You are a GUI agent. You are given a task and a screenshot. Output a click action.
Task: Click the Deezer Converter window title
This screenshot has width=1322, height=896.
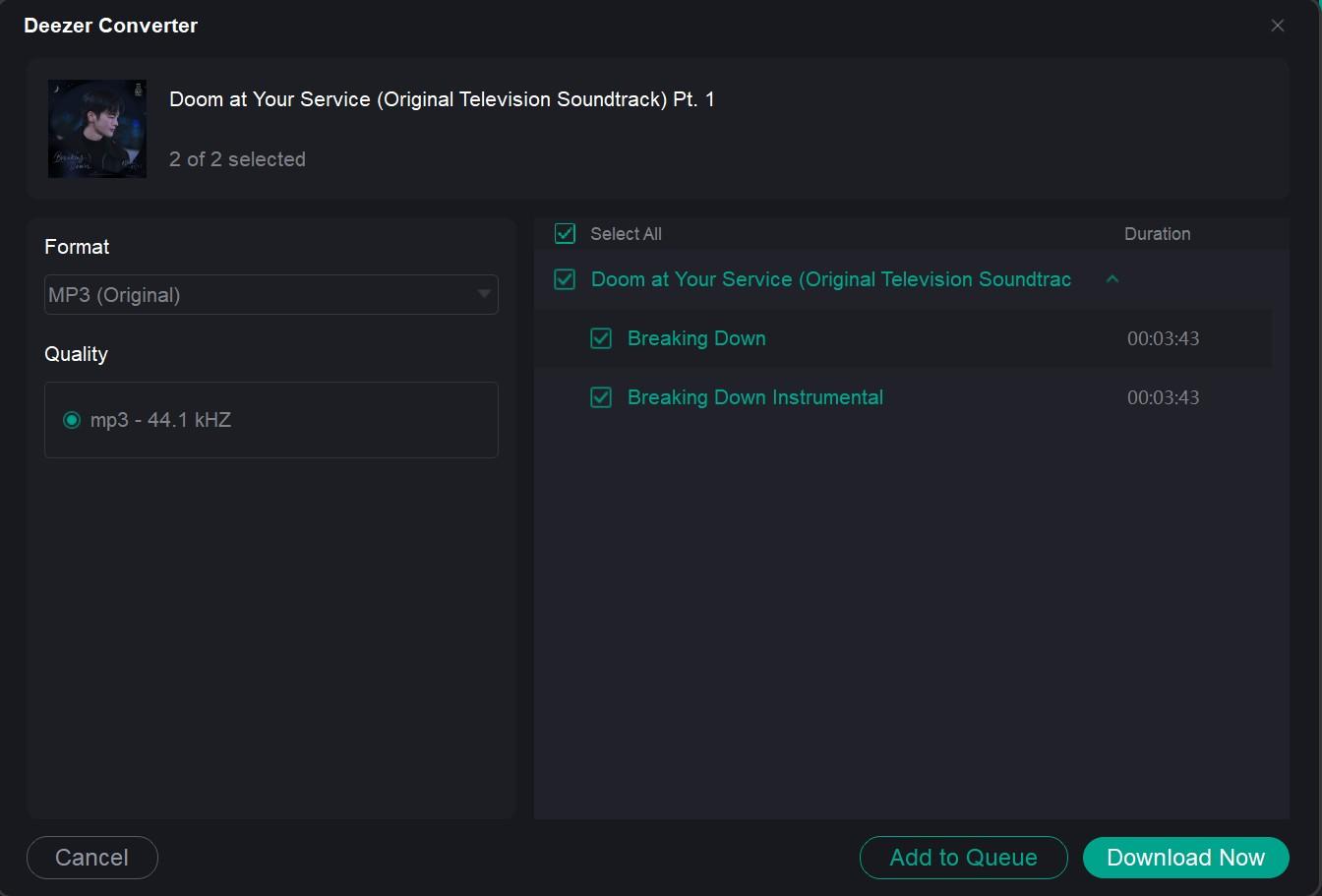coord(110,26)
